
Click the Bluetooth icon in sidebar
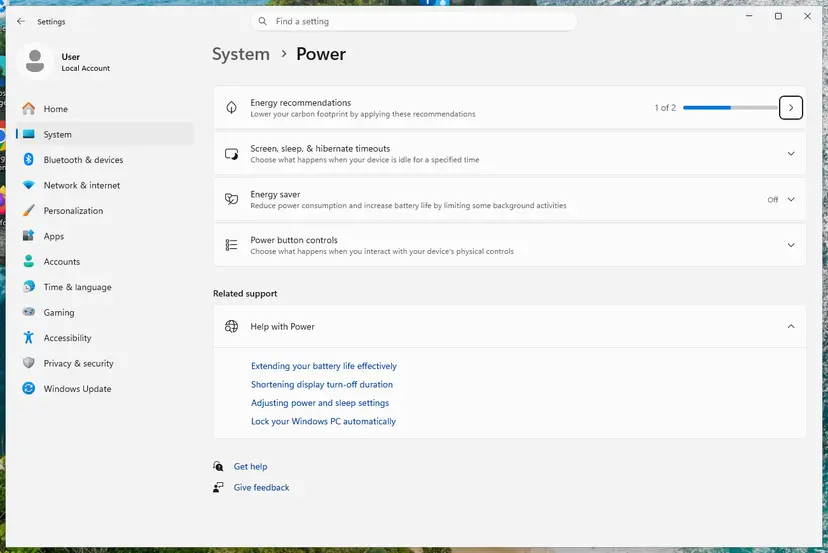point(29,160)
